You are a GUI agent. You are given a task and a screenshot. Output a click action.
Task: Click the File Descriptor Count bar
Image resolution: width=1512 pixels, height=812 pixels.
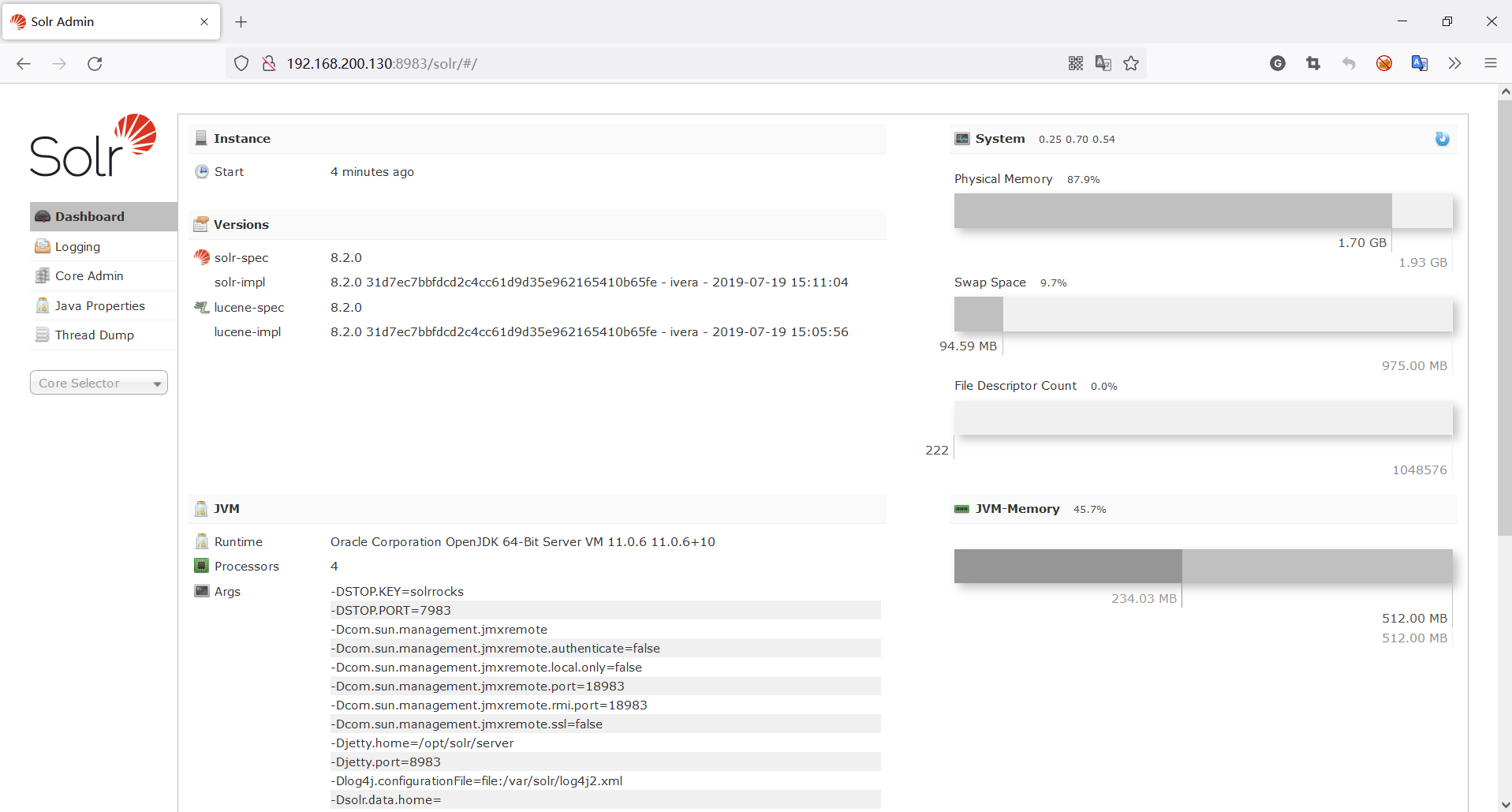(x=1203, y=418)
